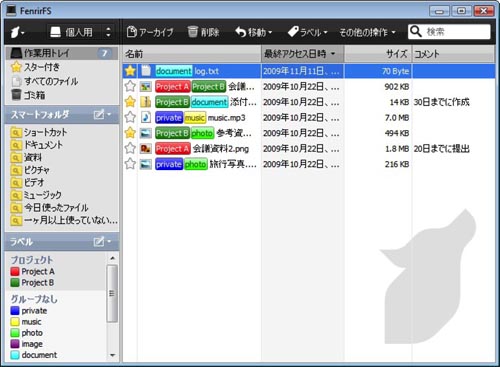
Task: Click the zip archive icon of 14 KB row
Action: [146, 102]
